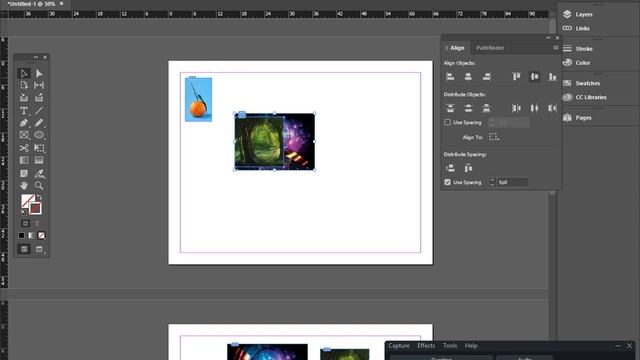Open the Color panel
The height and width of the screenshot is (360, 640).
(x=577, y=63)
